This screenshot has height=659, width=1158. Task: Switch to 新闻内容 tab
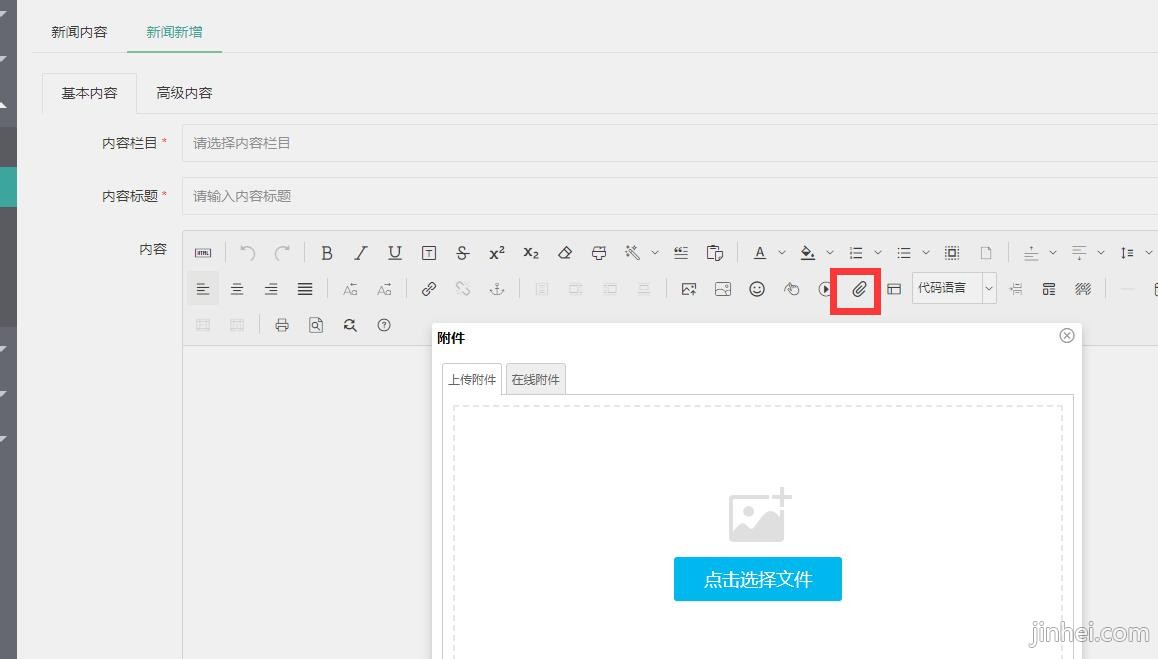point(79,32)
